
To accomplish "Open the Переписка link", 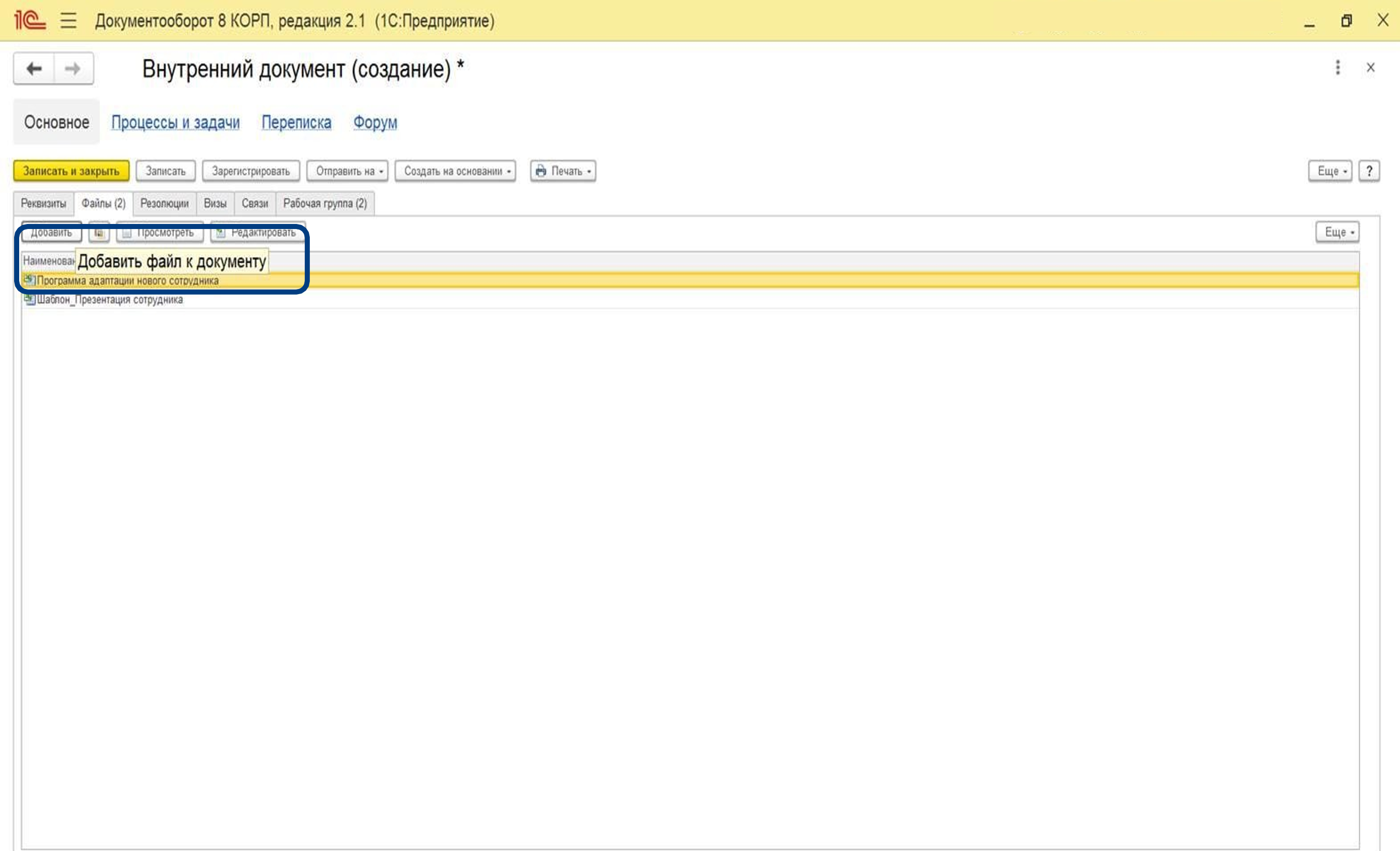I will tap(297, 122).
